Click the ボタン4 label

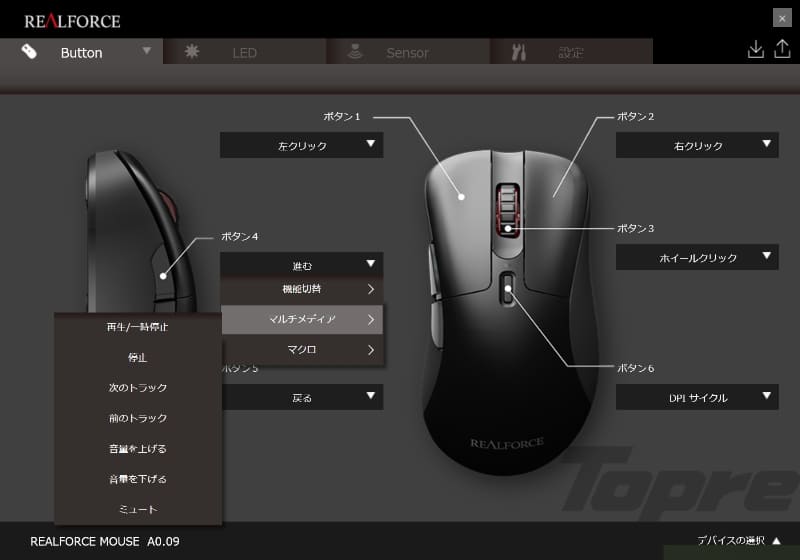[x=240, y=236]
